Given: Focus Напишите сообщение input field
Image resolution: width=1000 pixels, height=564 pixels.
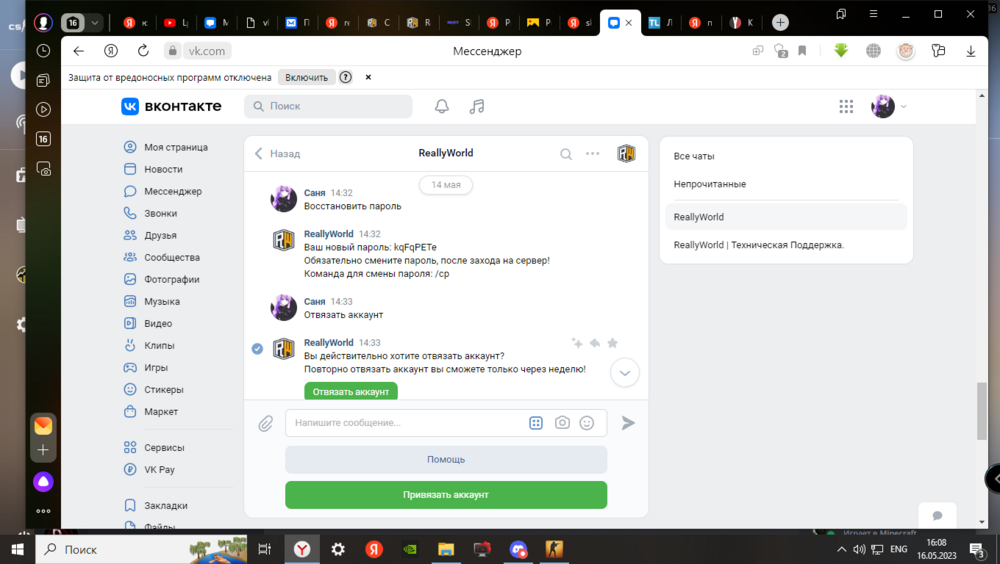Looking at the screenshot, I should click(408, 423).
